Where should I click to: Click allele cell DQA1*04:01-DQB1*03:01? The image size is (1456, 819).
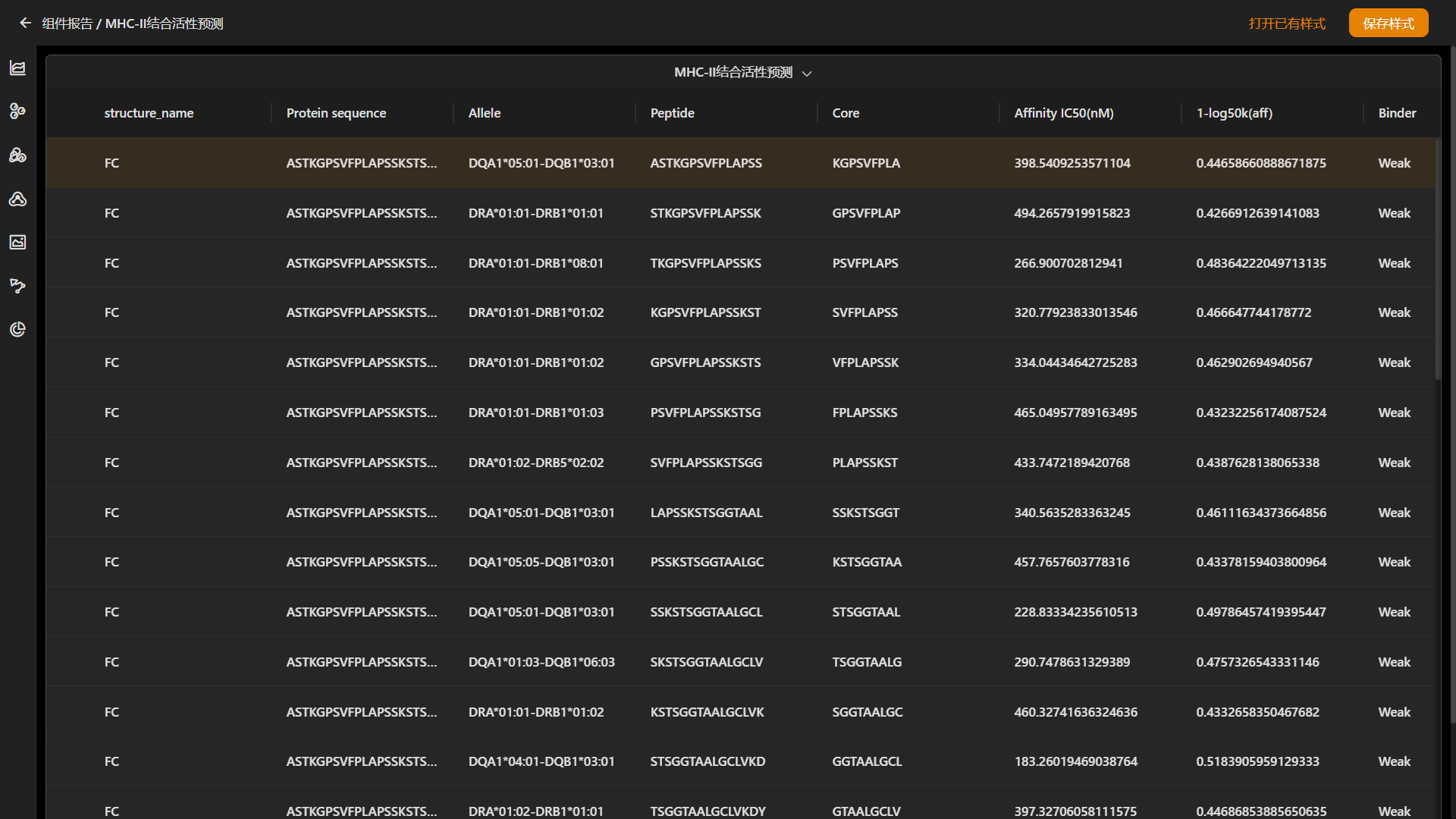click(541, 761)
